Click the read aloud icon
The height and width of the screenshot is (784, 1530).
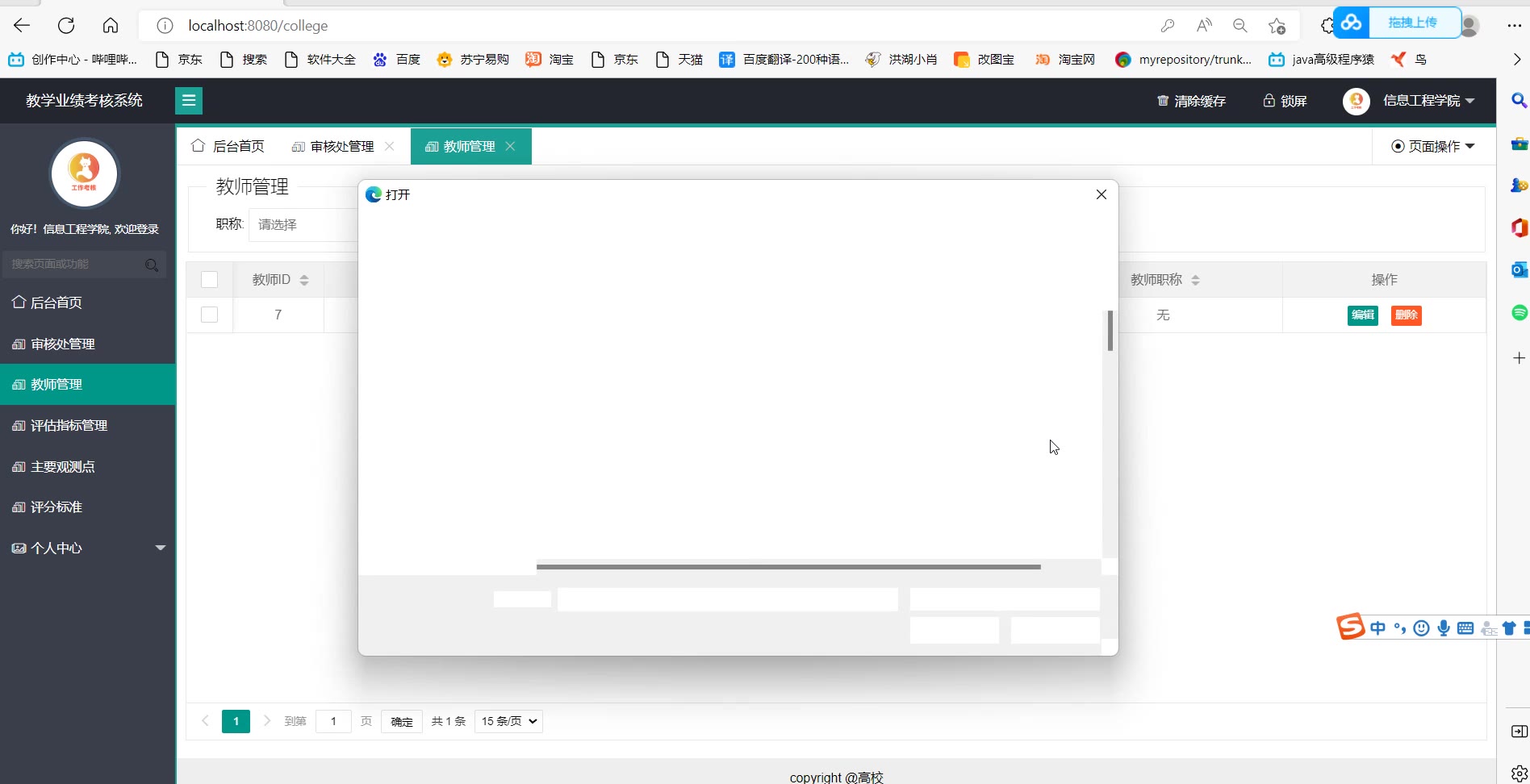click(1204, 26)
